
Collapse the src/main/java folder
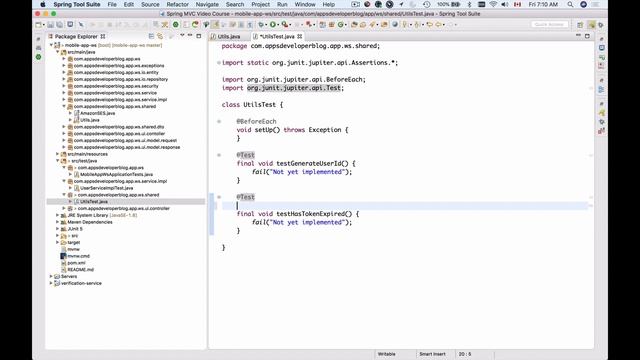[x=58, y=52]
